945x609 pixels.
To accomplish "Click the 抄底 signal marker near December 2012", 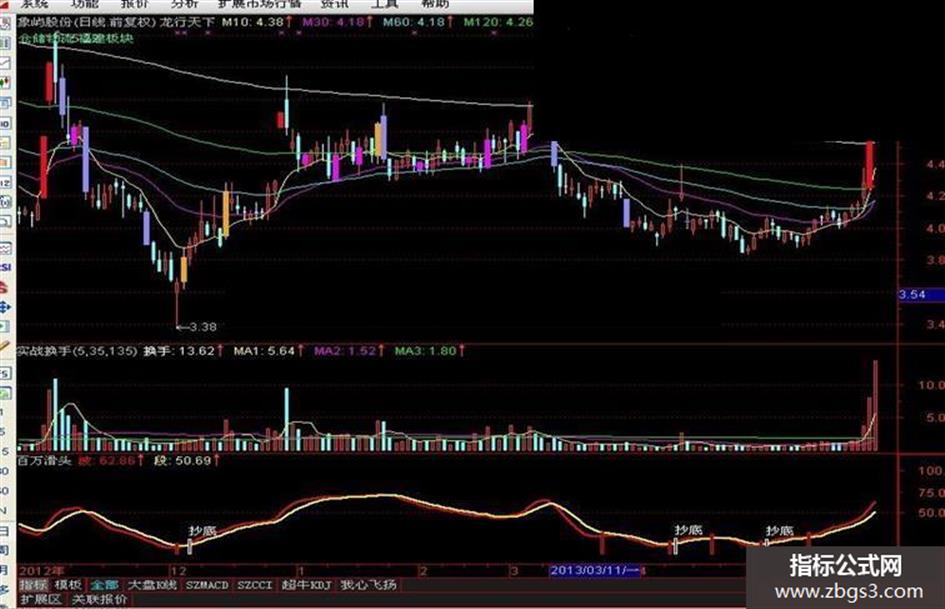I will [x=202, y=531].
